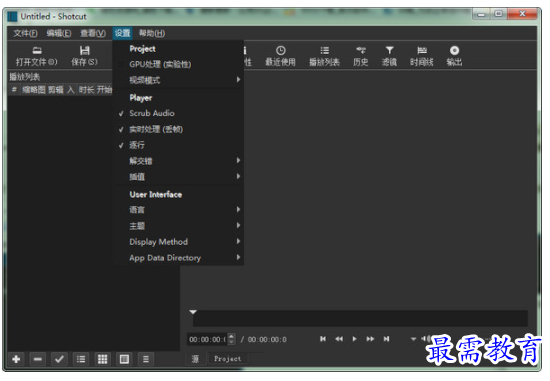
Task: Close the open 设置 Settings menu
Action: tap(122, 33)
